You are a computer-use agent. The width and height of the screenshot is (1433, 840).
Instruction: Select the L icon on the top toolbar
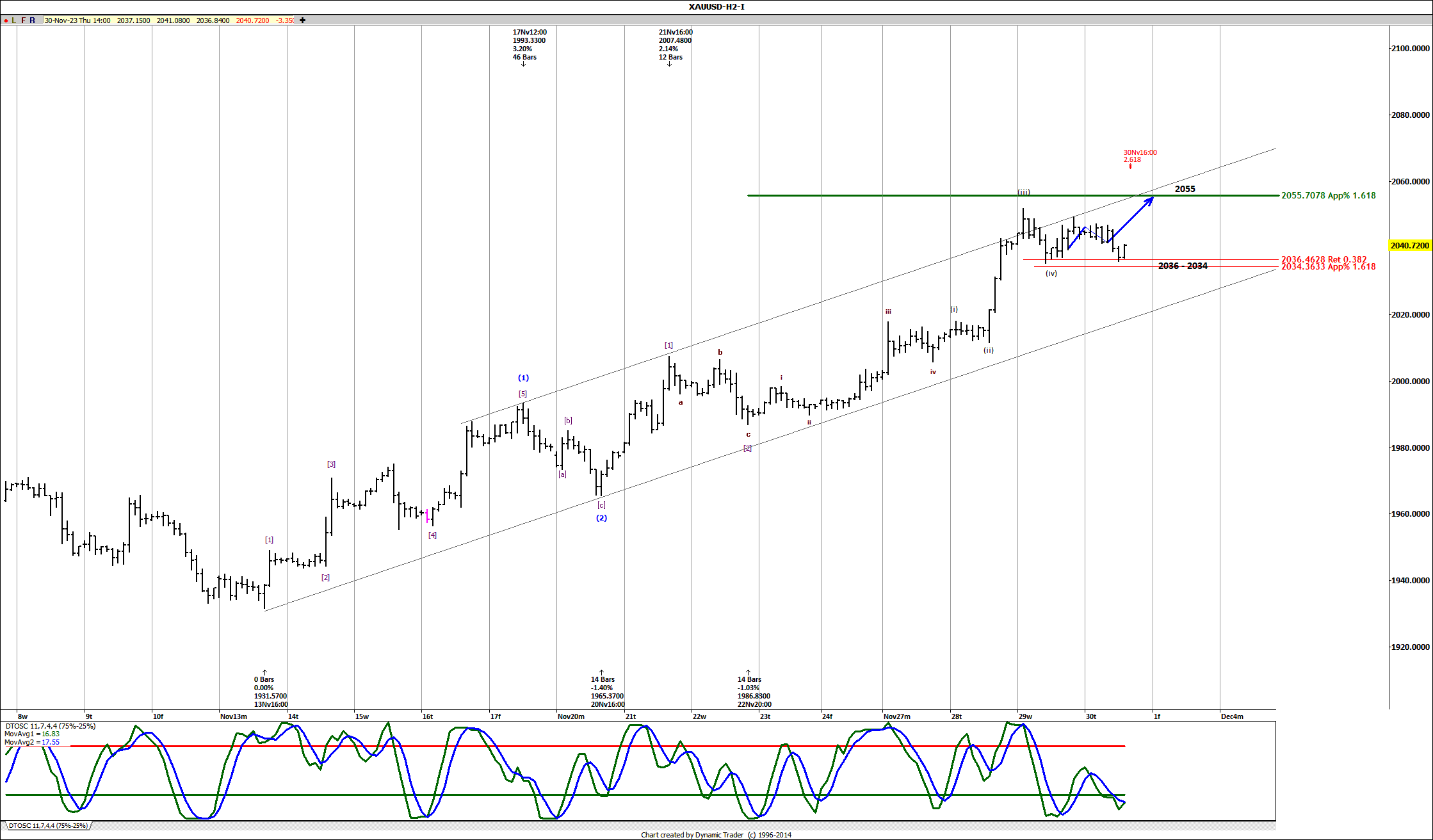coord(13,20)
